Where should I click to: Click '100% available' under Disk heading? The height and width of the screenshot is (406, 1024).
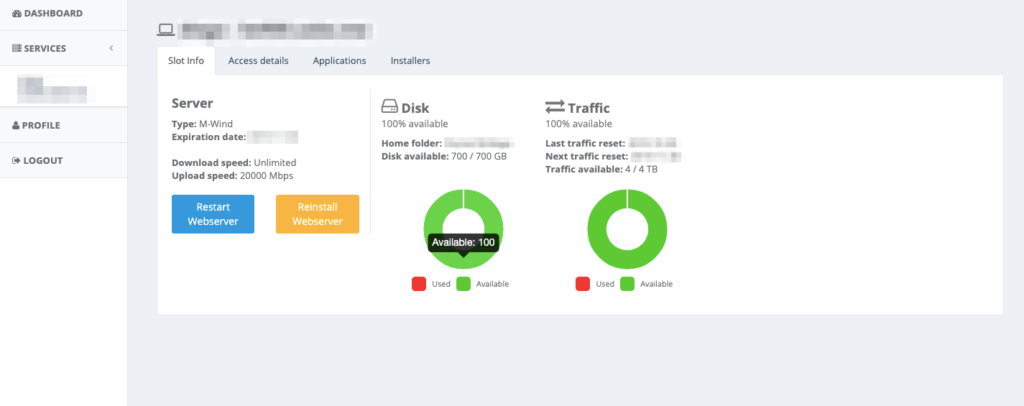[415, 123]
